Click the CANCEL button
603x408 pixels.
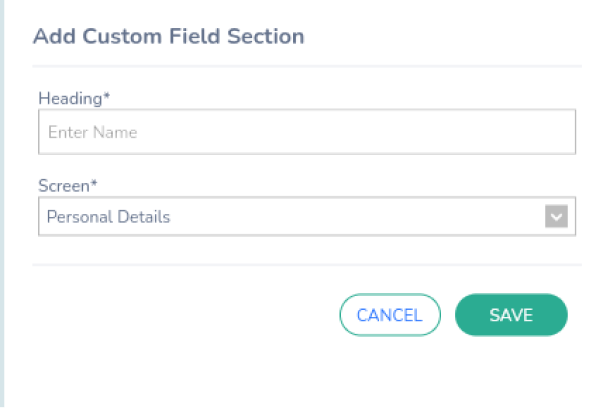pos(390,315)
